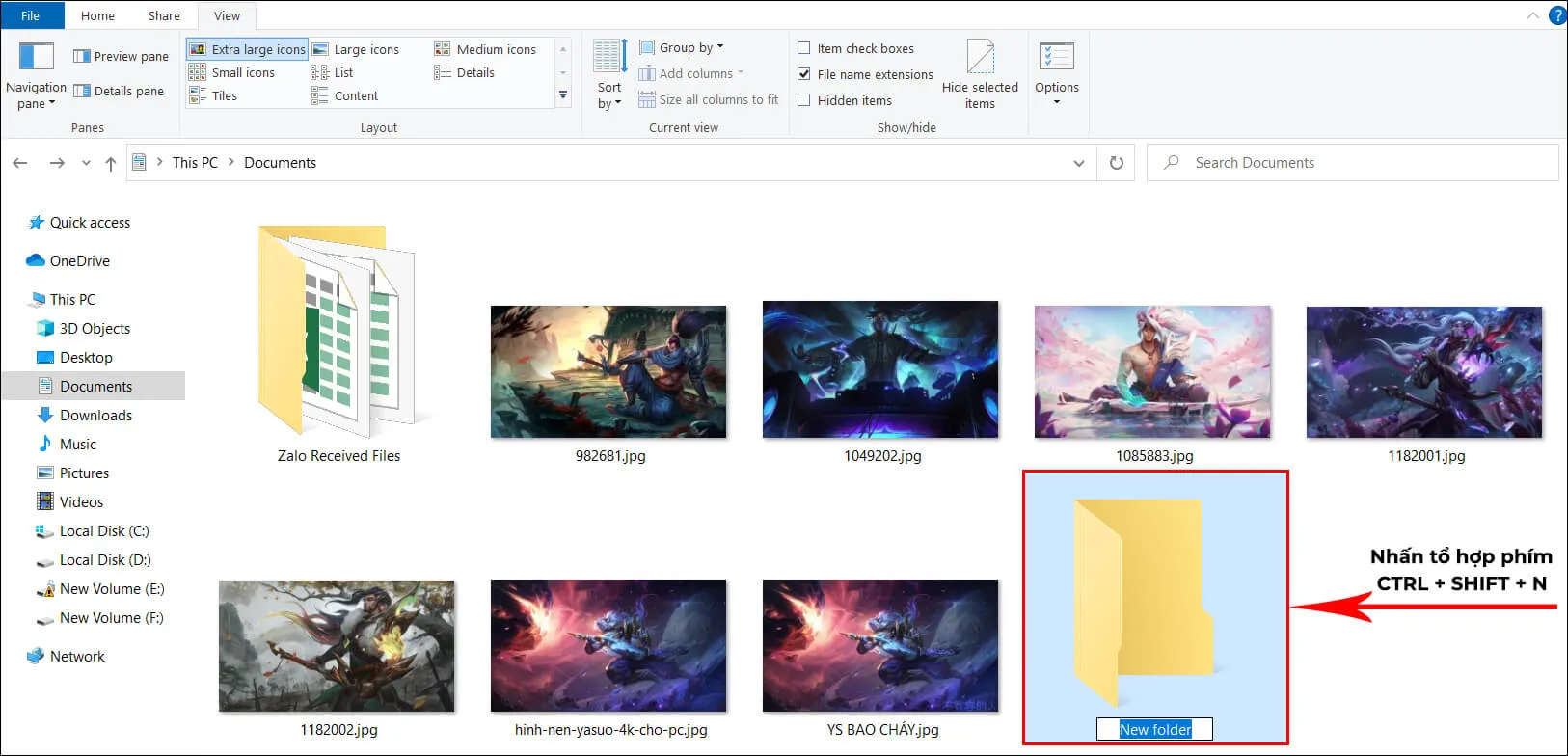Select Extra large icons layout
Screen dimensions: 1568x756
pos(248,49)
